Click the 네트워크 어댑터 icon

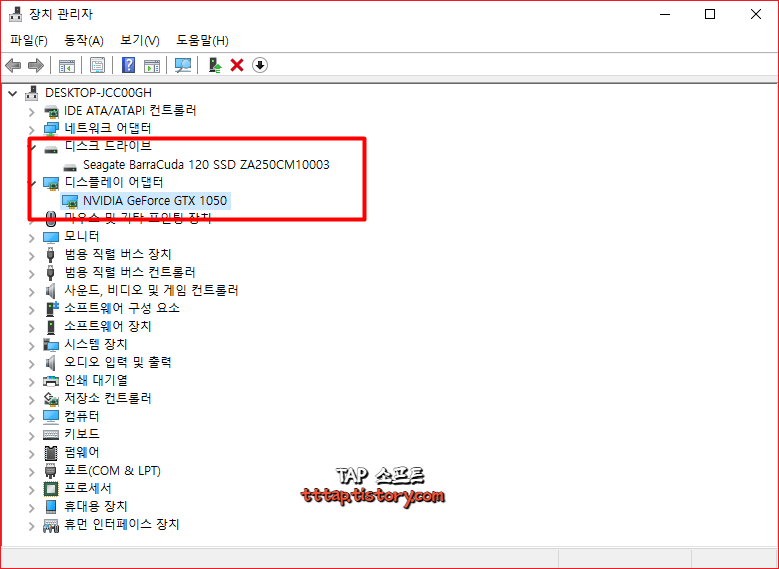51,129
